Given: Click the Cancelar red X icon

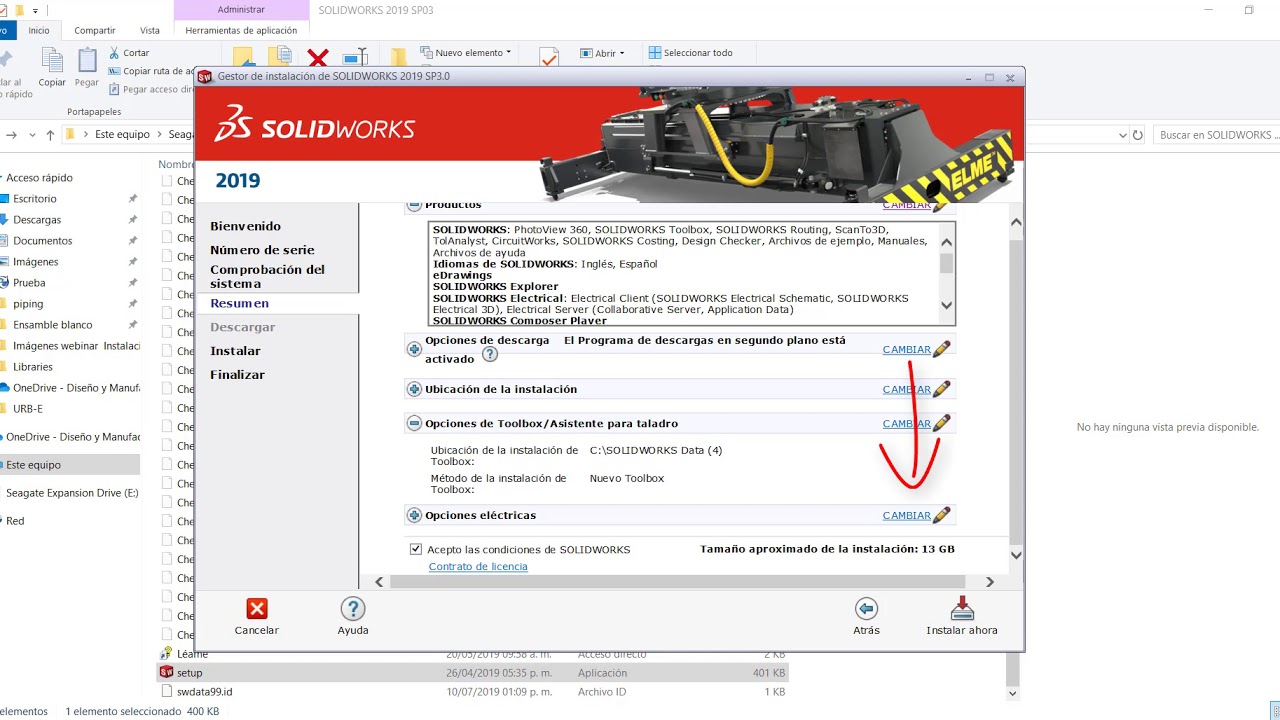Looking at the screenshot, I should tap(257, 609).
